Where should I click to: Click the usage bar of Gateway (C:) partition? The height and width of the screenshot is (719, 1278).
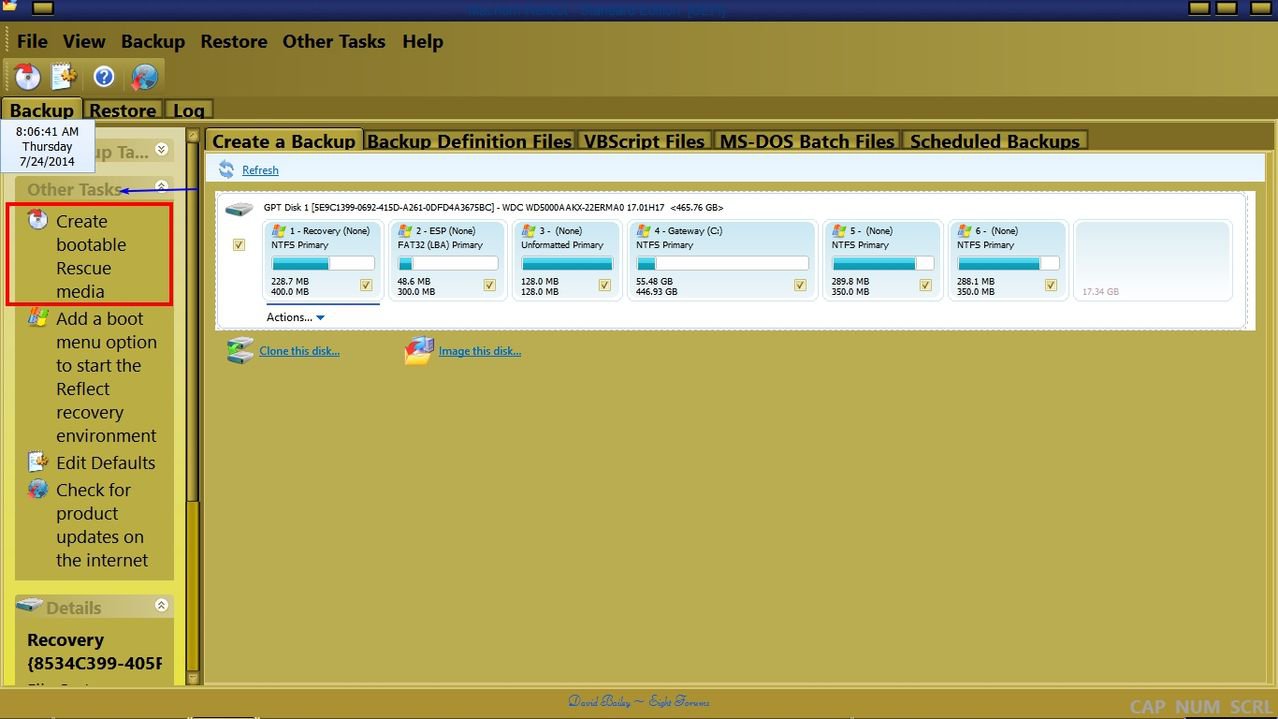[x=722, y=264]
